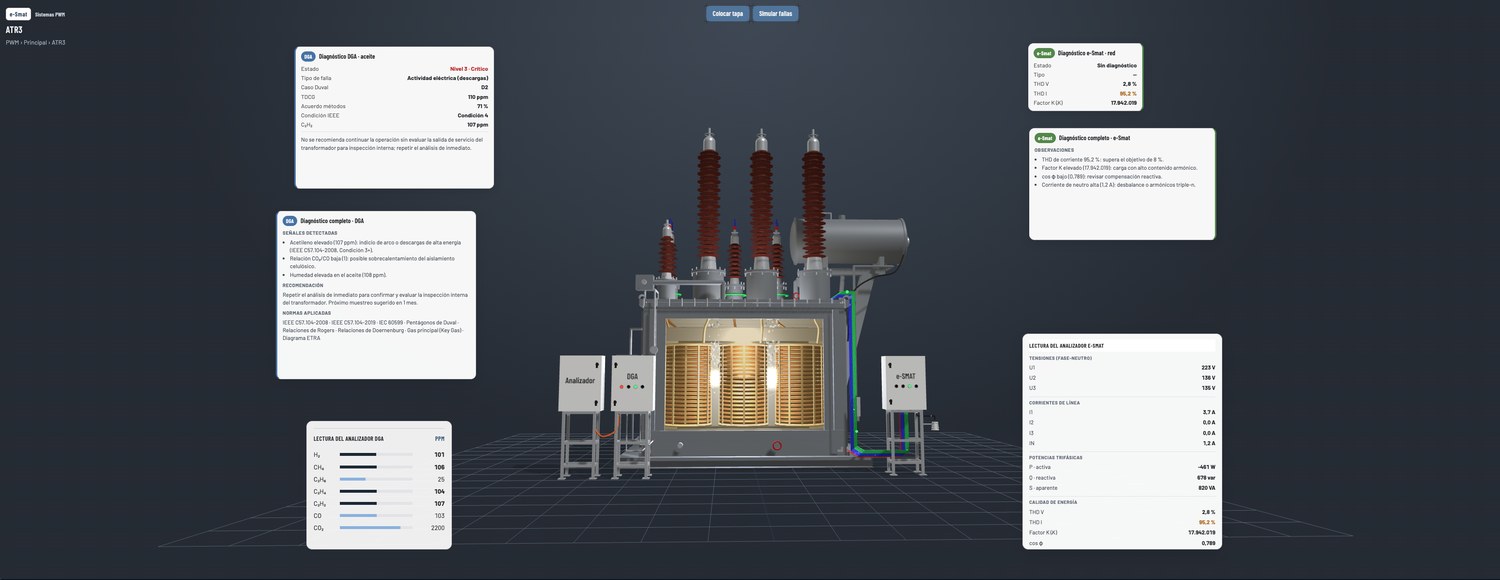
Task: Click the U1 '223 V' voltage reading
Action: point(1209,368)
